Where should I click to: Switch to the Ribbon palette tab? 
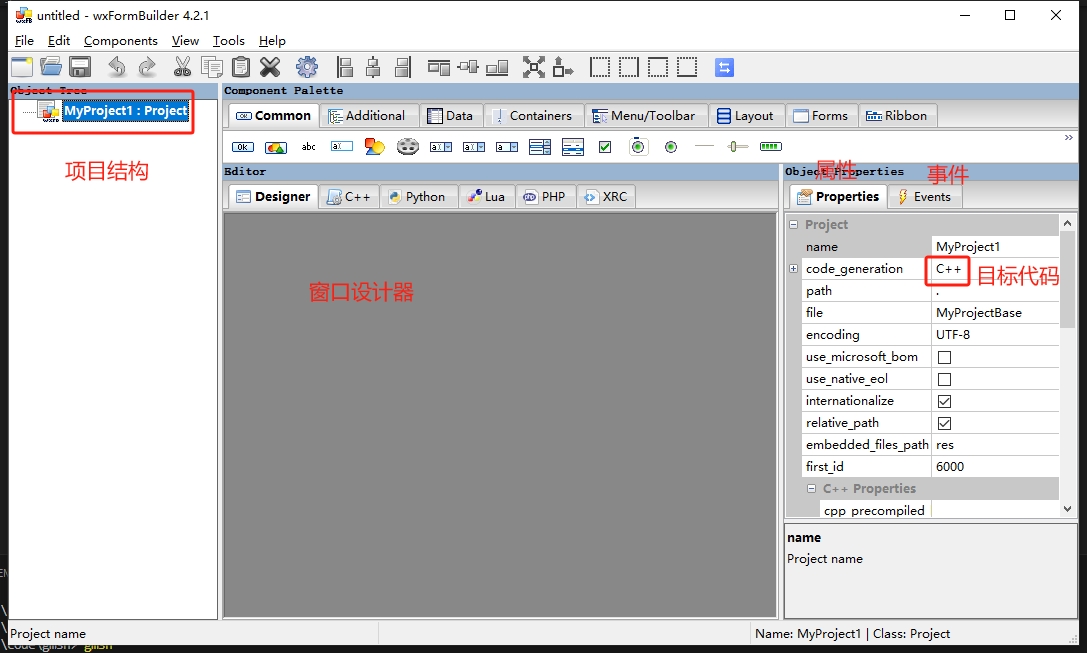coord(898,116)
